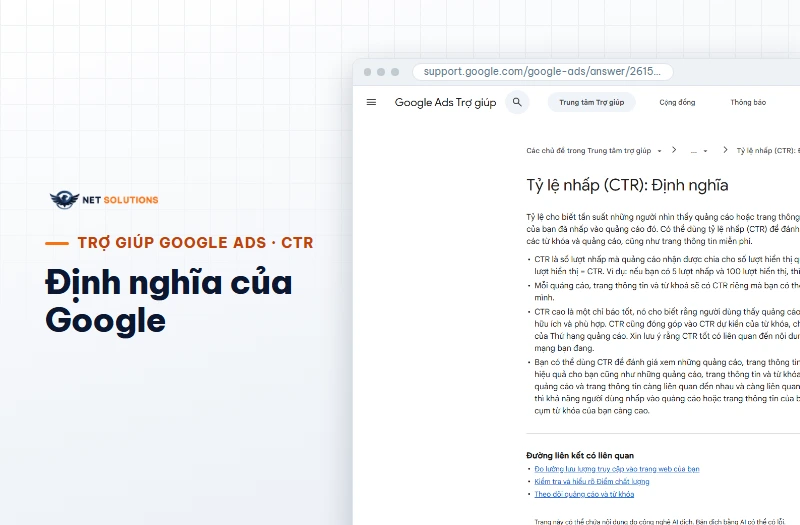
Task: Select the Trung tâm Trợ giúp tab
Action: pyautogui.click(x=591, y=102)
